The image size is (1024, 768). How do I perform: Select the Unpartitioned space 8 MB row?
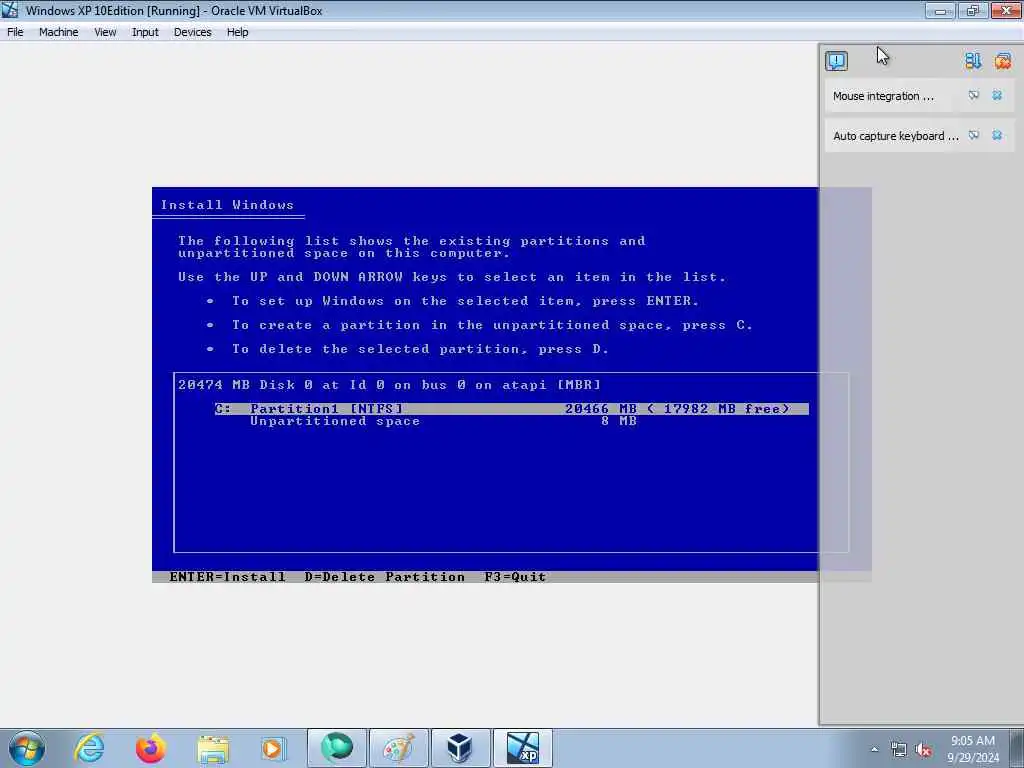[443, 421]
